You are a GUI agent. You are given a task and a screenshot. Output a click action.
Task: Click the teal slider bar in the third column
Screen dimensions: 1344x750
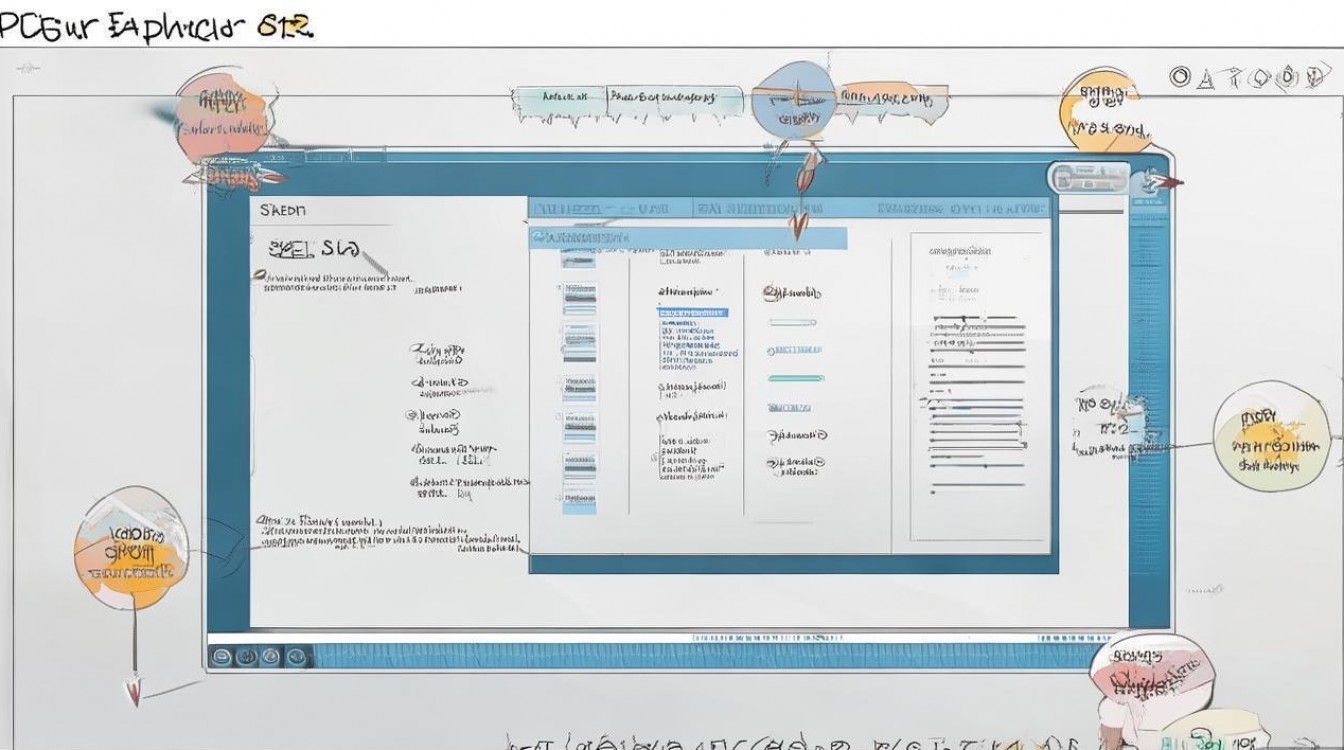click(x=796, y=379)
